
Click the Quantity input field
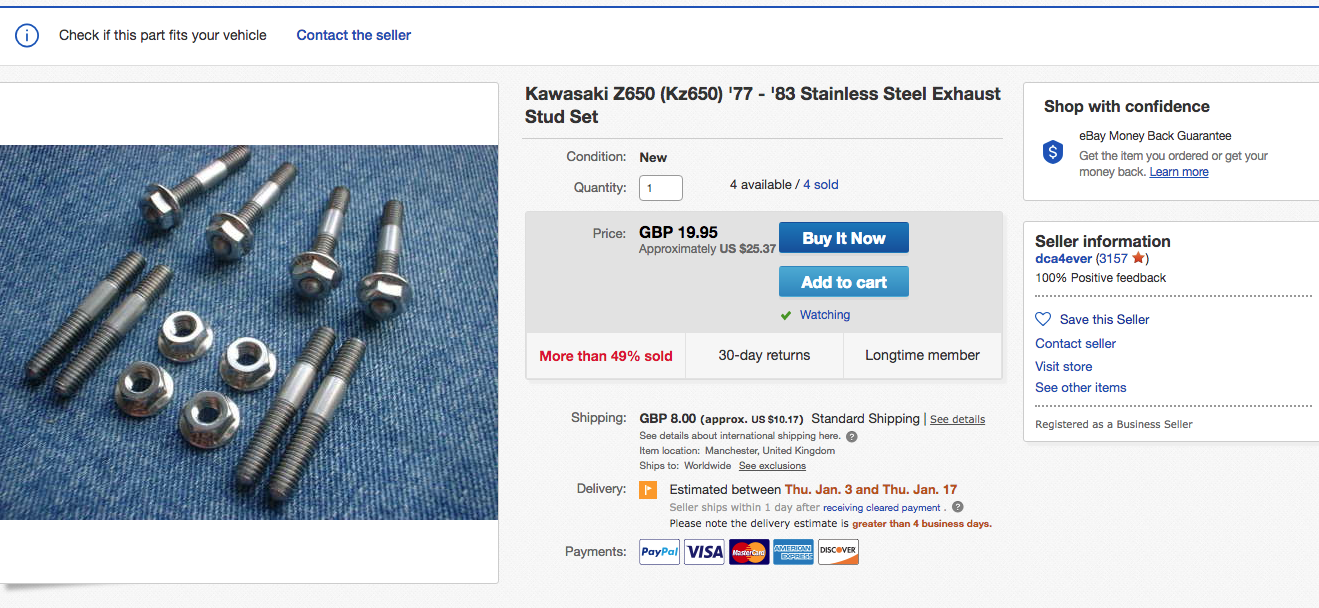[x=661, y=188]
